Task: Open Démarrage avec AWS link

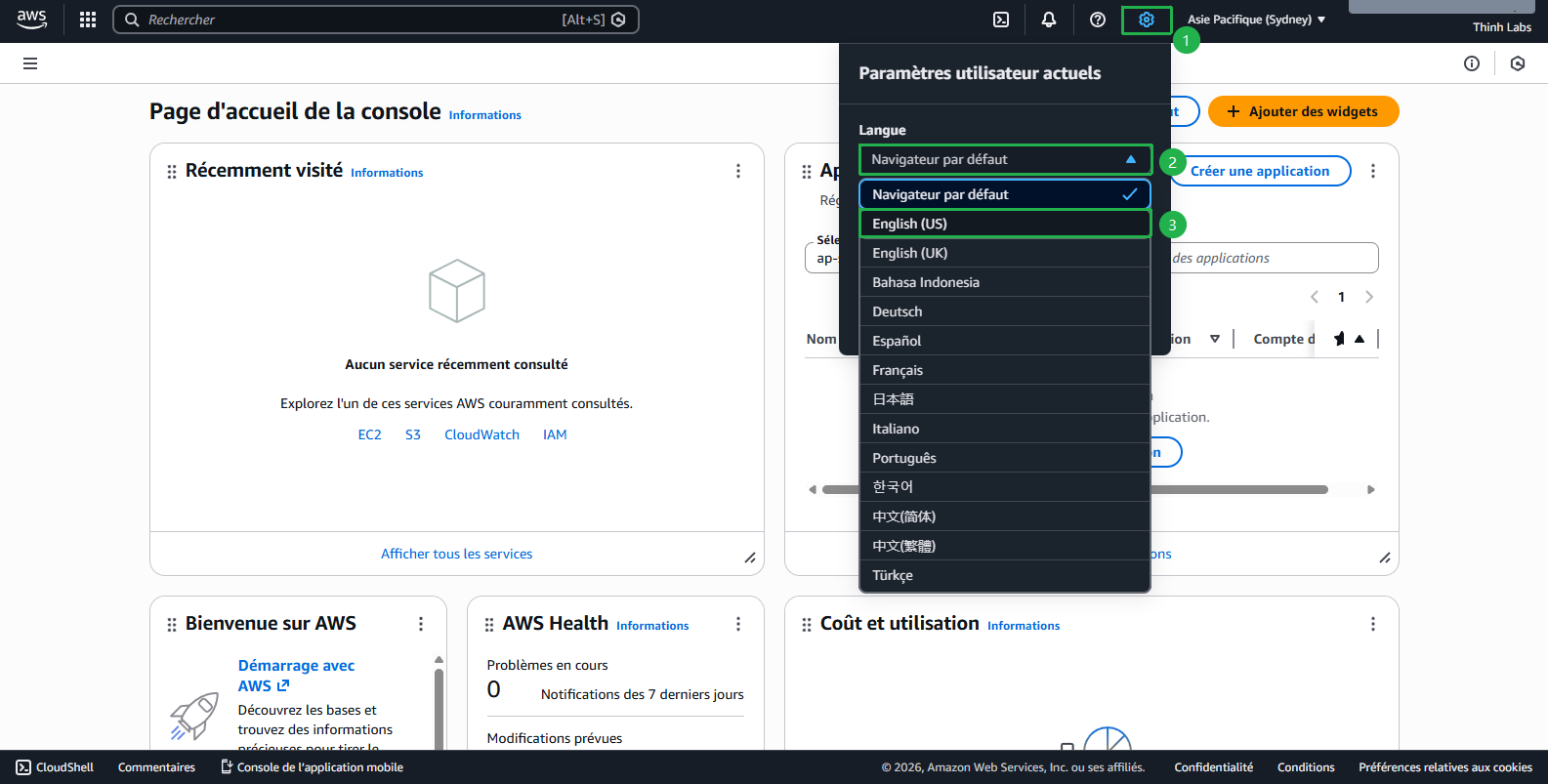Action: coord(296,676)
